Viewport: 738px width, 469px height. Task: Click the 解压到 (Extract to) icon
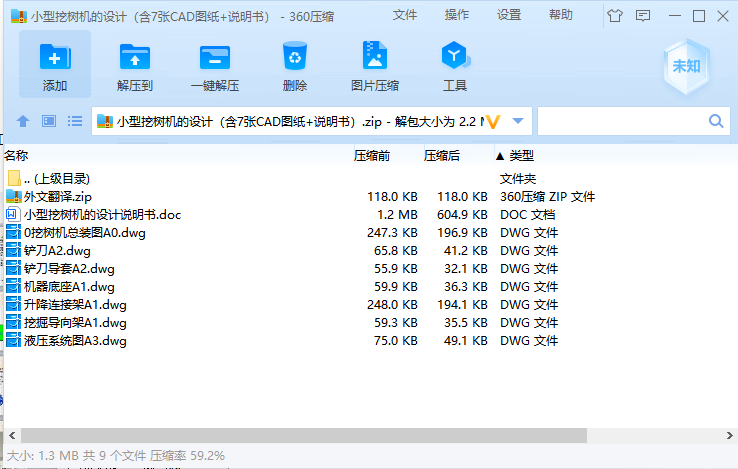pos(135,57)
